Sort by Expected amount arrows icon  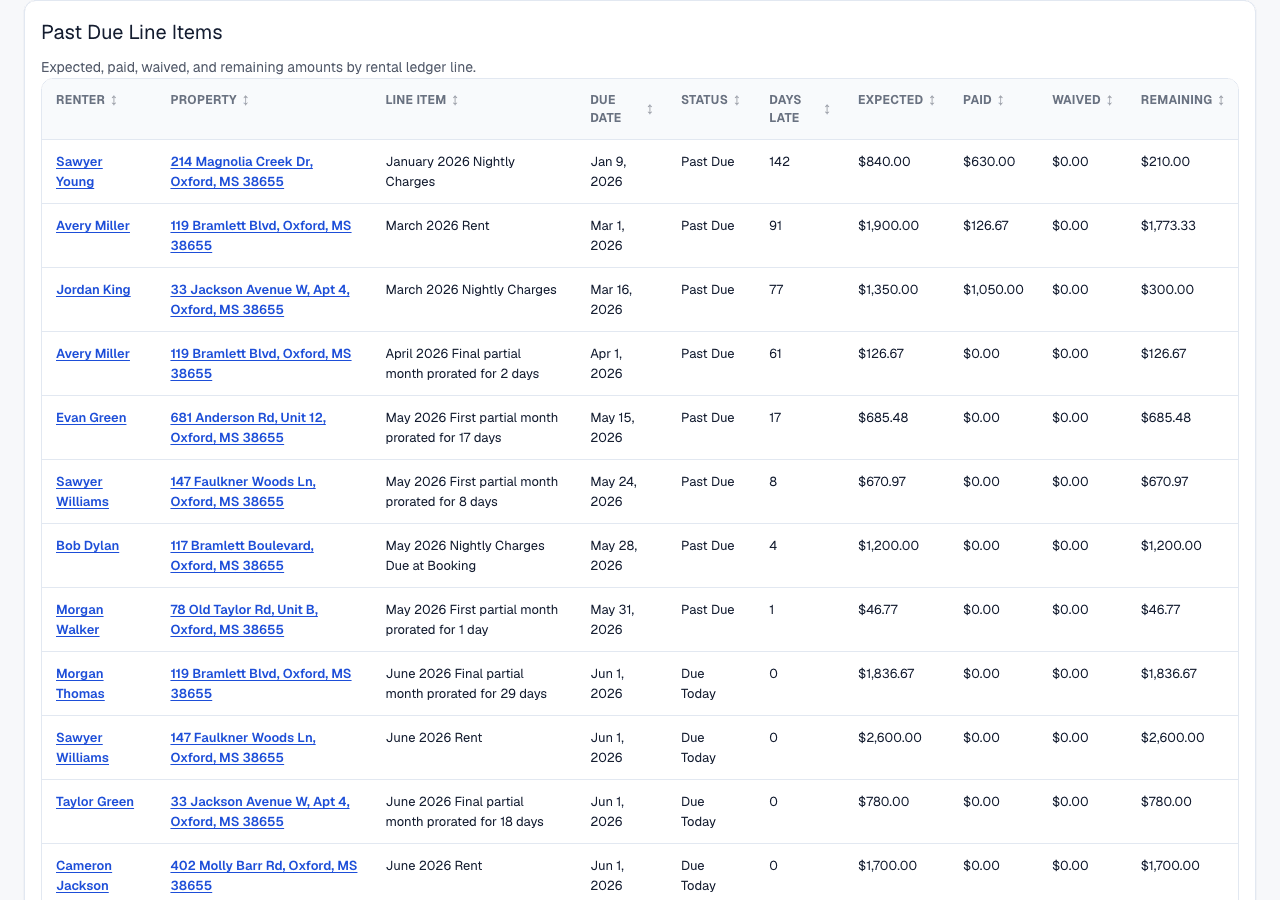932,100
